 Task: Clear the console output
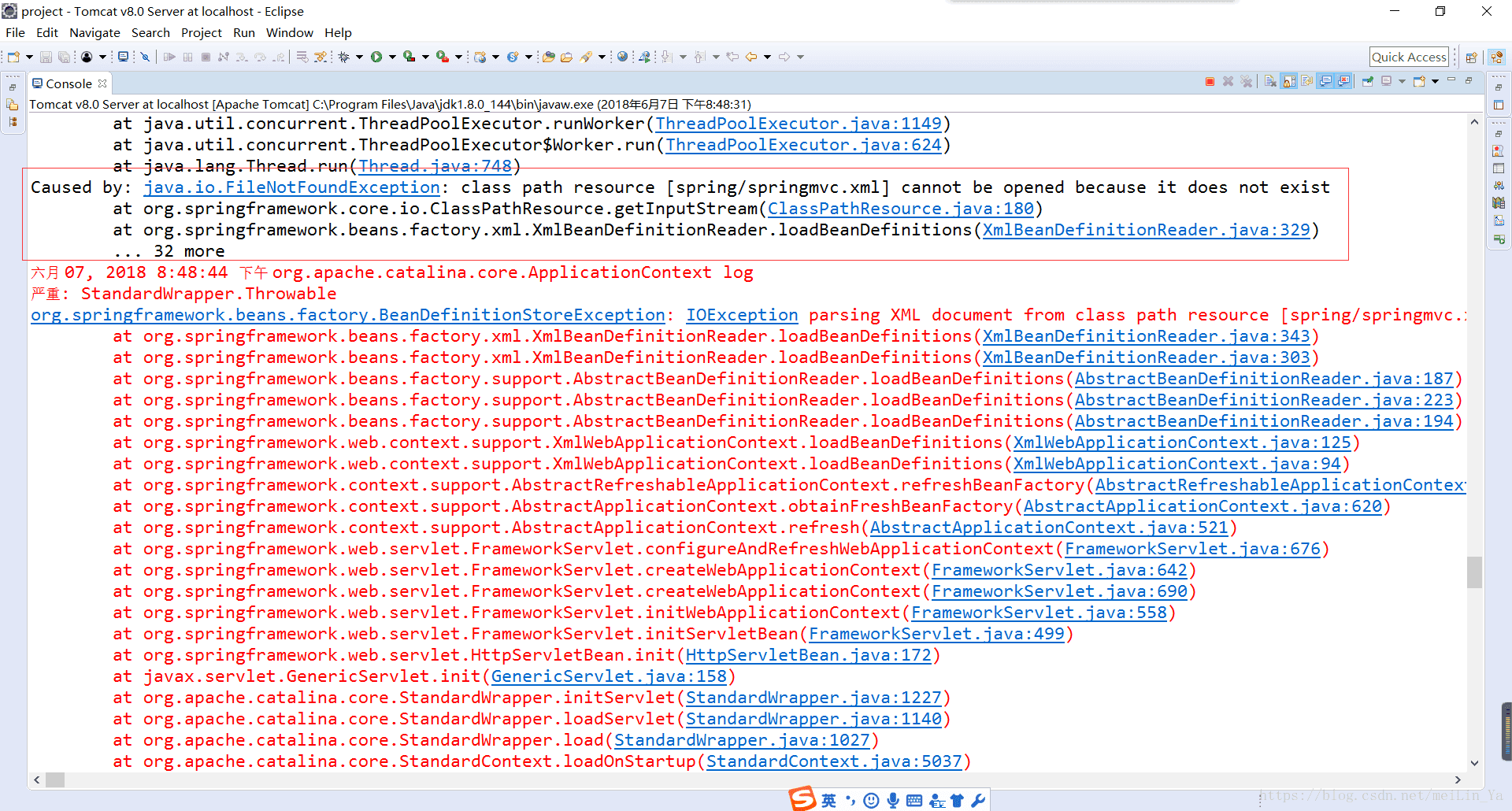(1270, 81)
